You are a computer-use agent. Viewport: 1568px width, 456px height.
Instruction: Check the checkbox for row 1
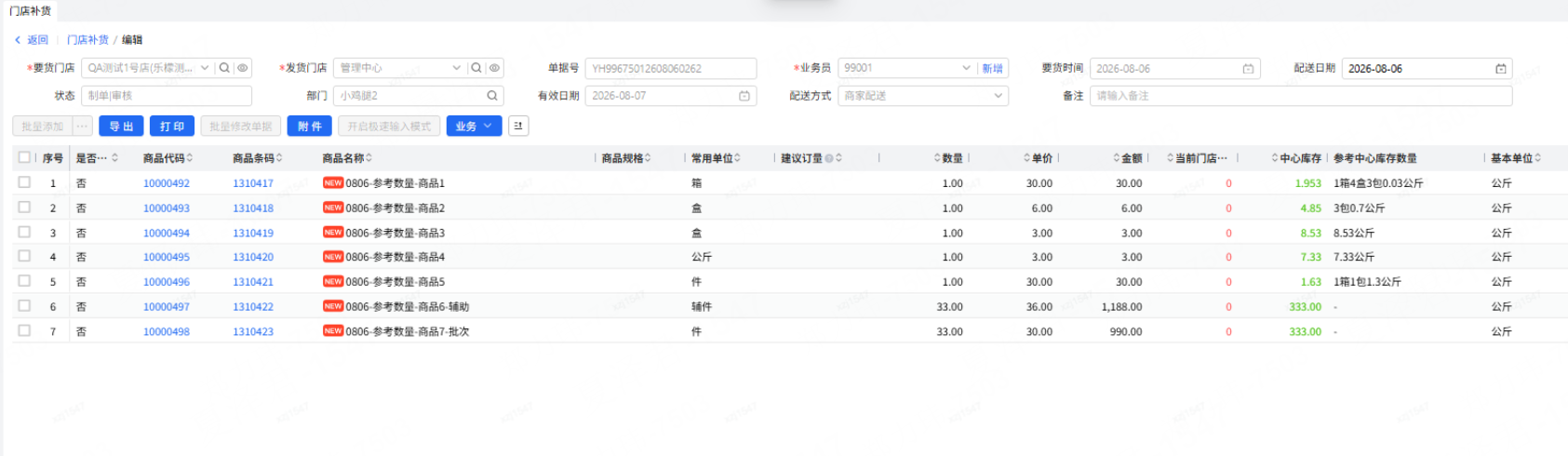coord(24,182)
